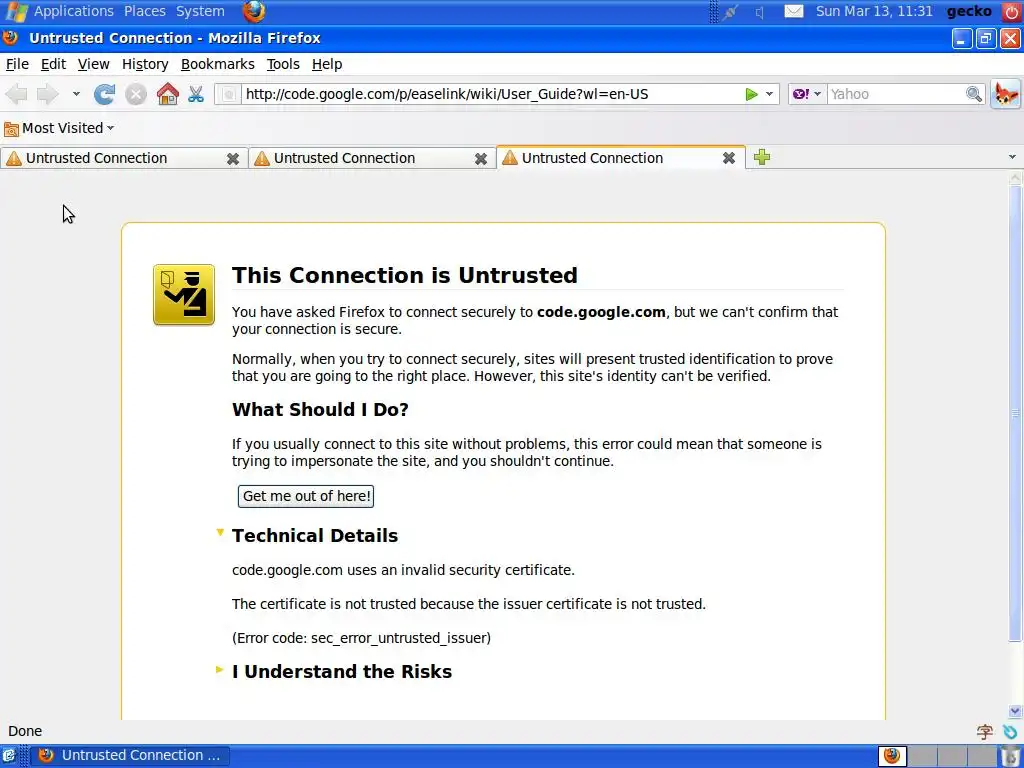
Task: Click the show desktop icon in bottom panel
Action: [9, 756]
